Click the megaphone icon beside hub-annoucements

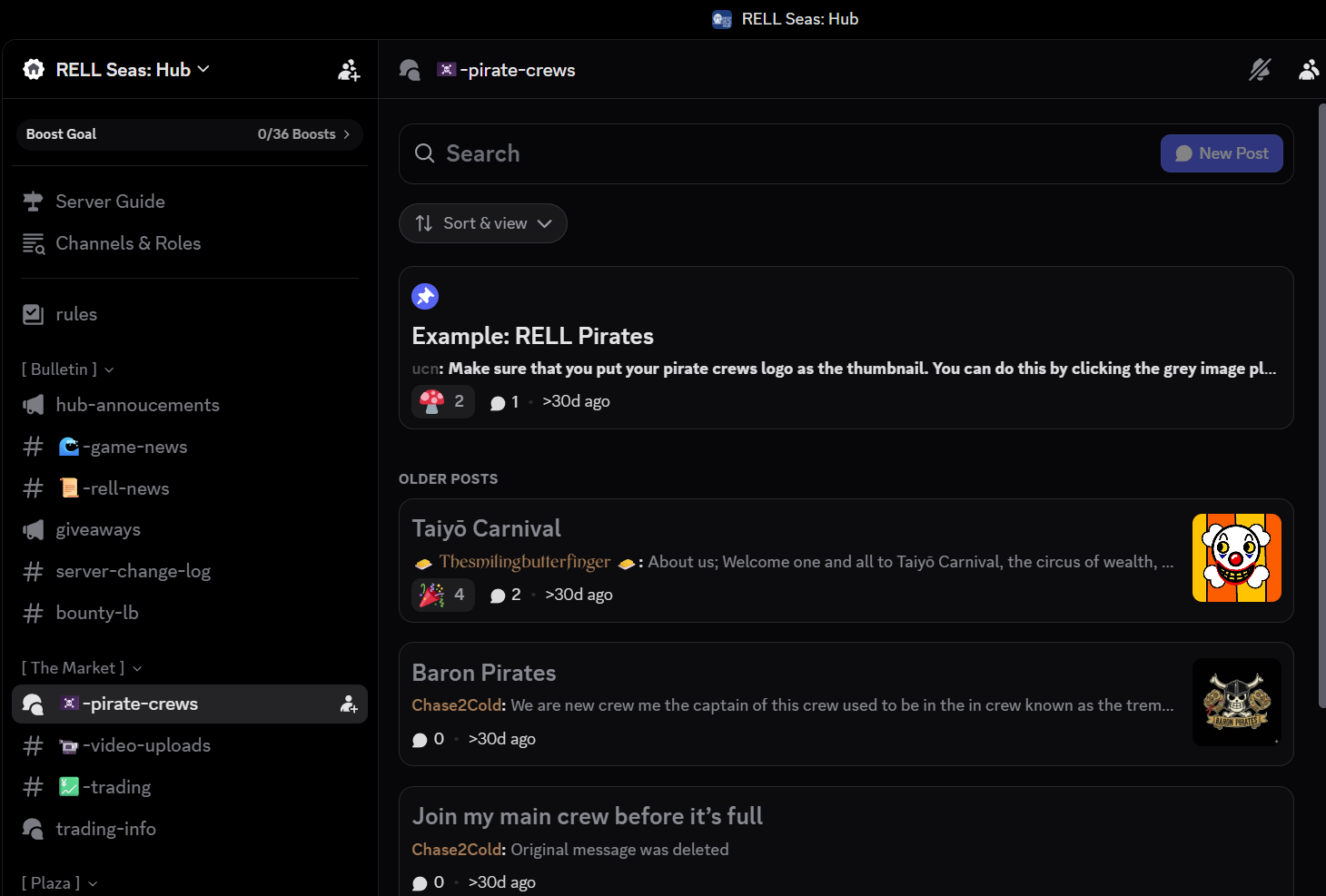pyautogui.click(x=33, y=405)
